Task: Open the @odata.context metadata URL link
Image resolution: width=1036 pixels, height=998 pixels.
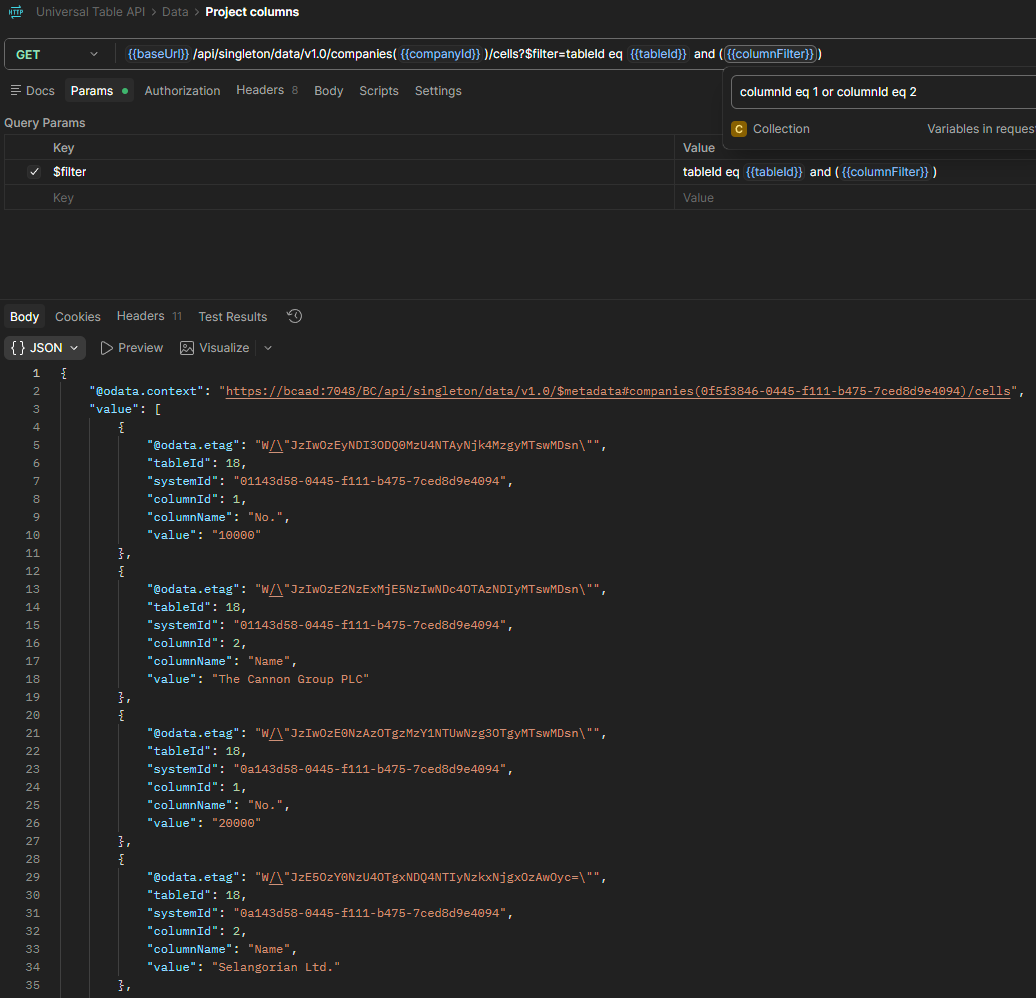Action: [618, 391]
